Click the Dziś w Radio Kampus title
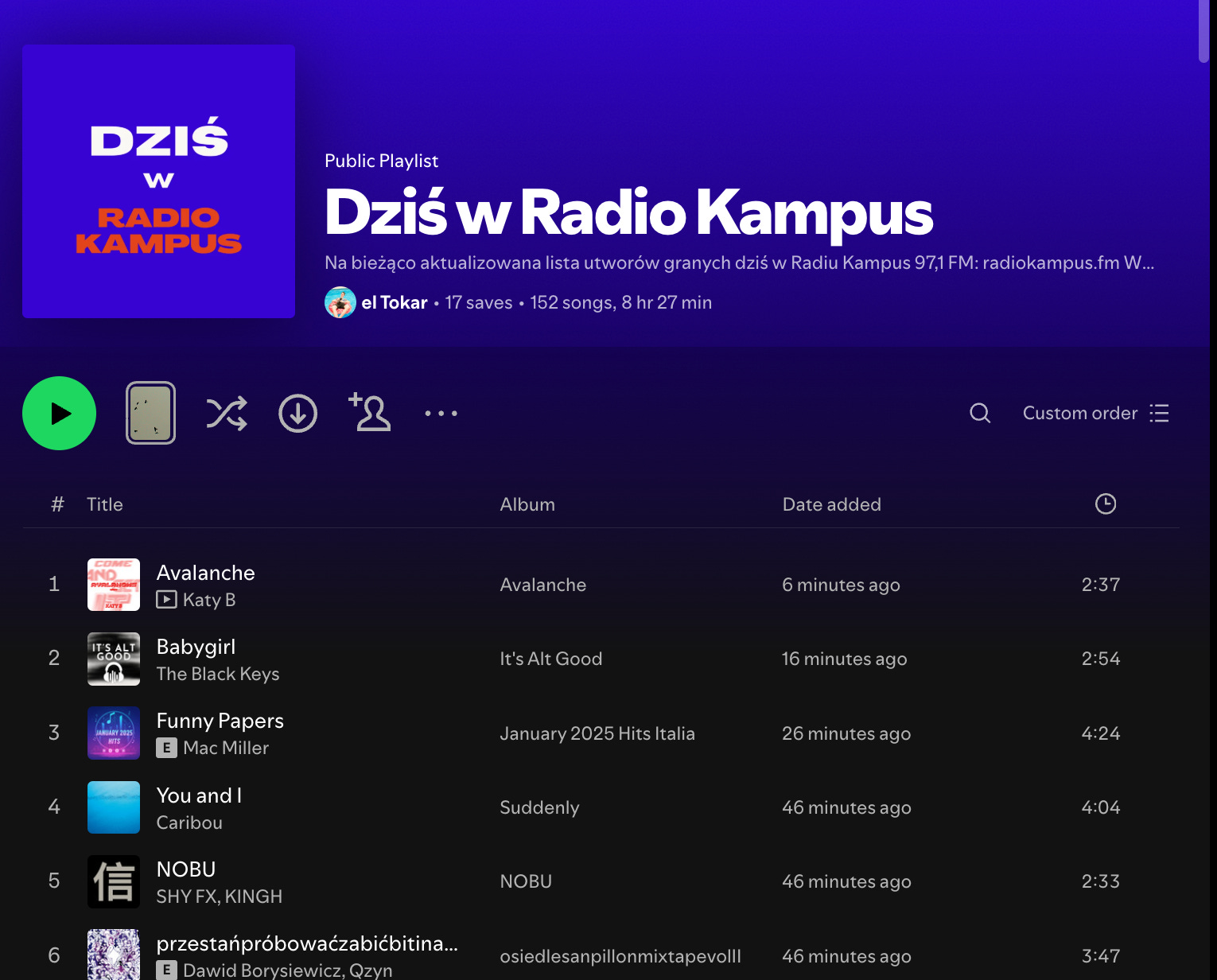The width and height of the screenshot is (1217, 980). pos(628,212)
